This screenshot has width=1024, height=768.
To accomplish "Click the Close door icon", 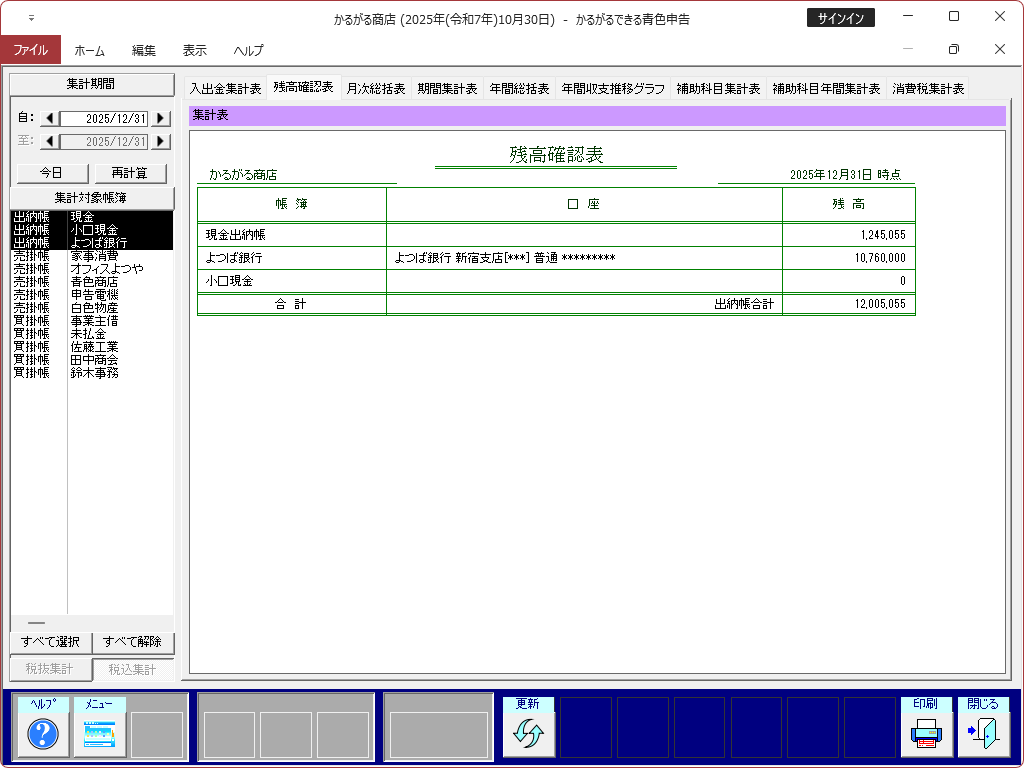I will 982,734.
